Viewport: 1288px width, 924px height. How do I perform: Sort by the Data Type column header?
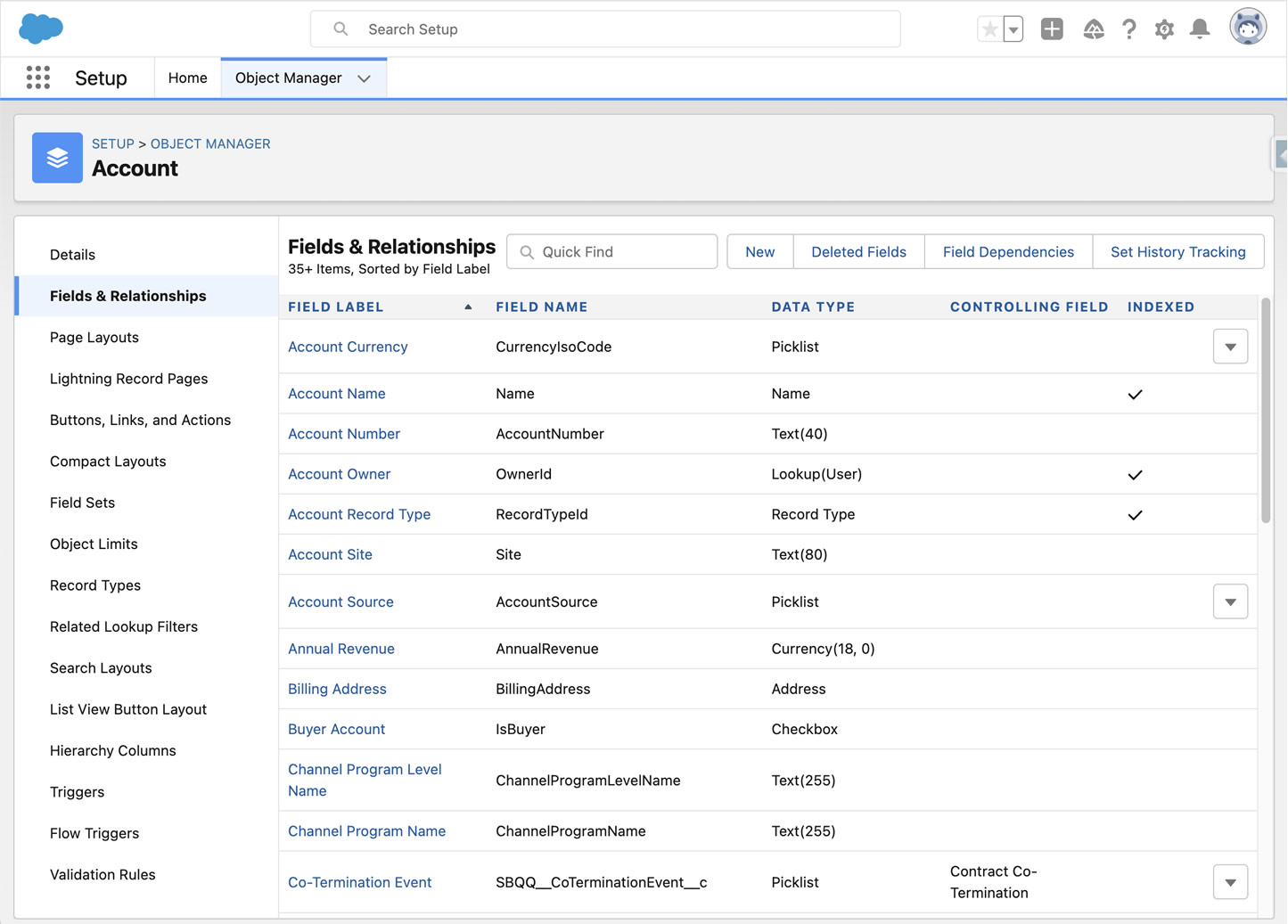tap(813, 307)
